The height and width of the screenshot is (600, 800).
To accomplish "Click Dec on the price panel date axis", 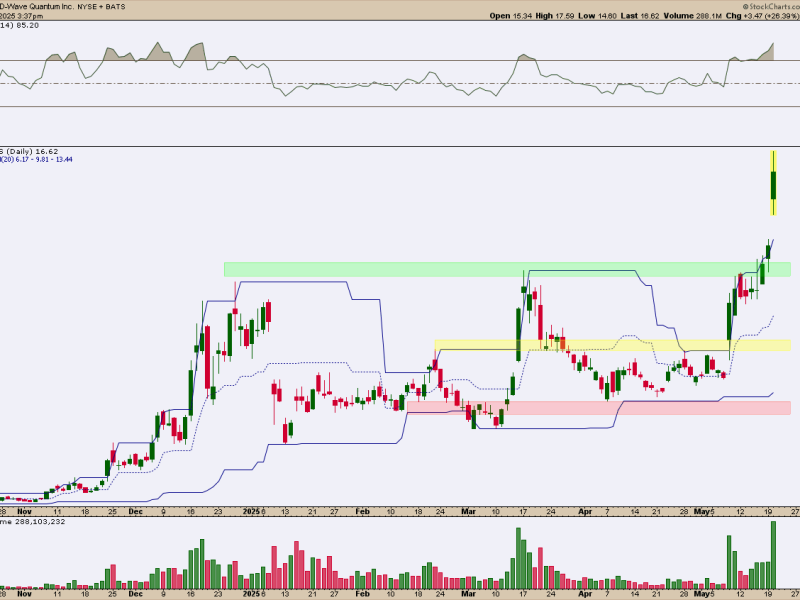I will pyautogui.click(x=135, y=511).
